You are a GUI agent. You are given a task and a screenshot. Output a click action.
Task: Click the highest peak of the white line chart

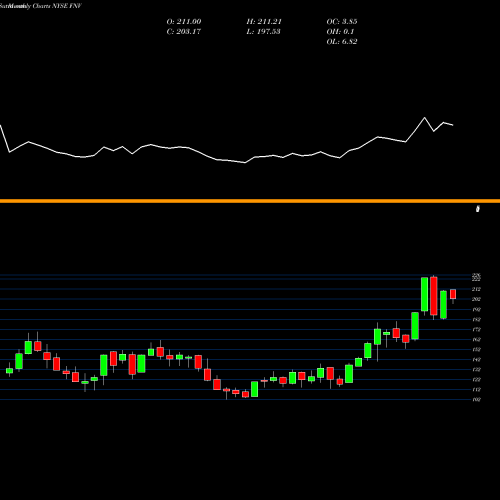425,118
